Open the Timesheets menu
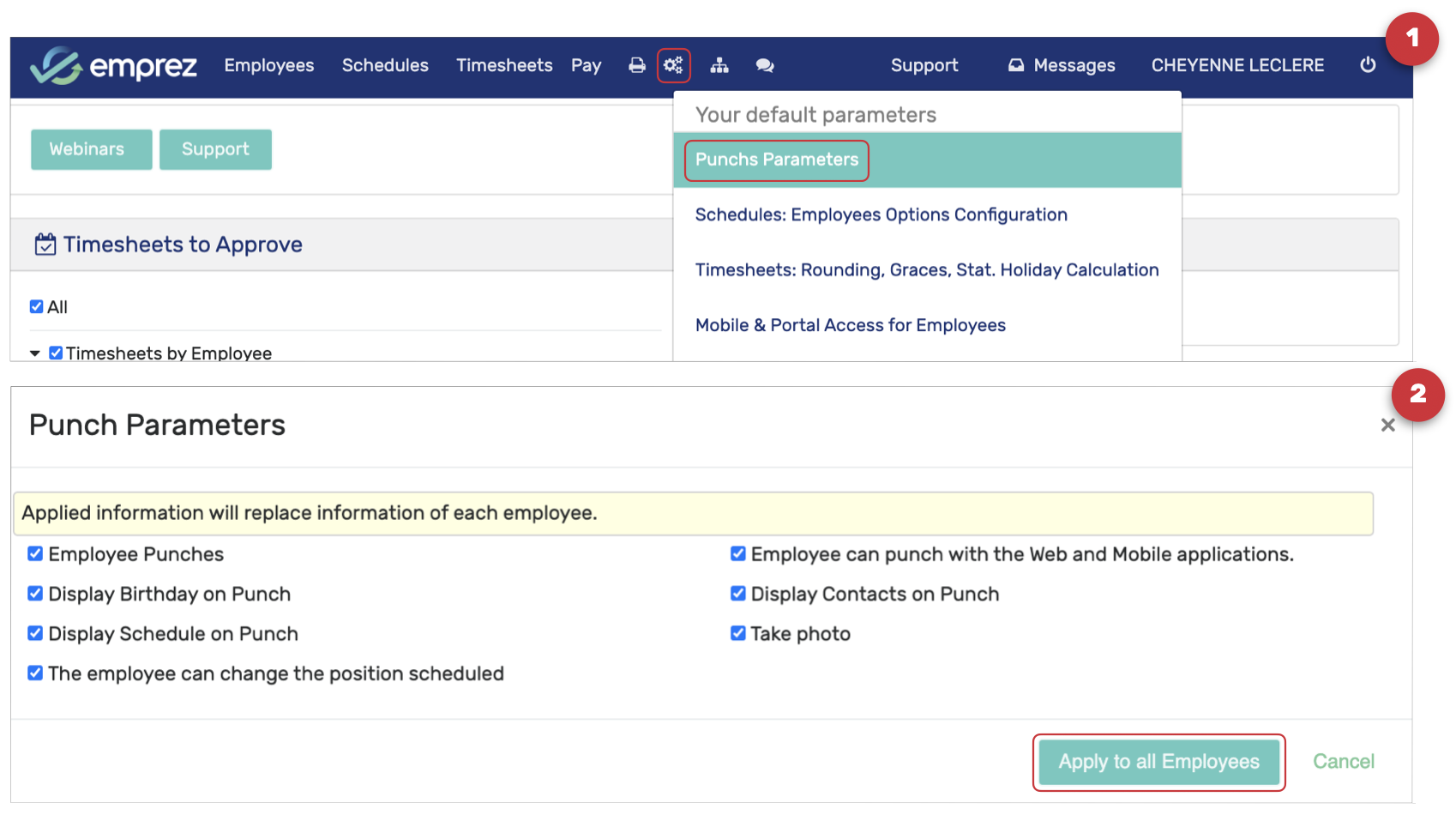This screenshot has width=1456, height=815. 504,65
